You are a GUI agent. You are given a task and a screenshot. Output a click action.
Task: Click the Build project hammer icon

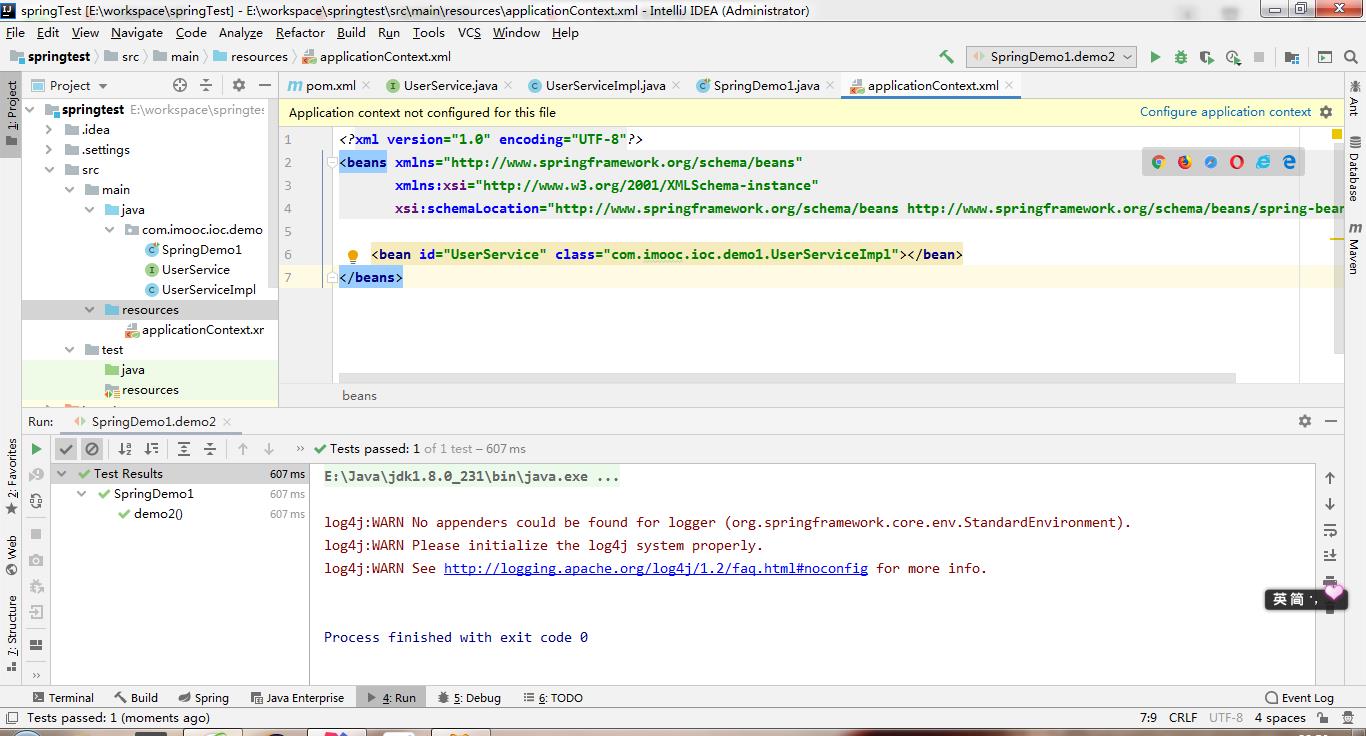(946, 57)
